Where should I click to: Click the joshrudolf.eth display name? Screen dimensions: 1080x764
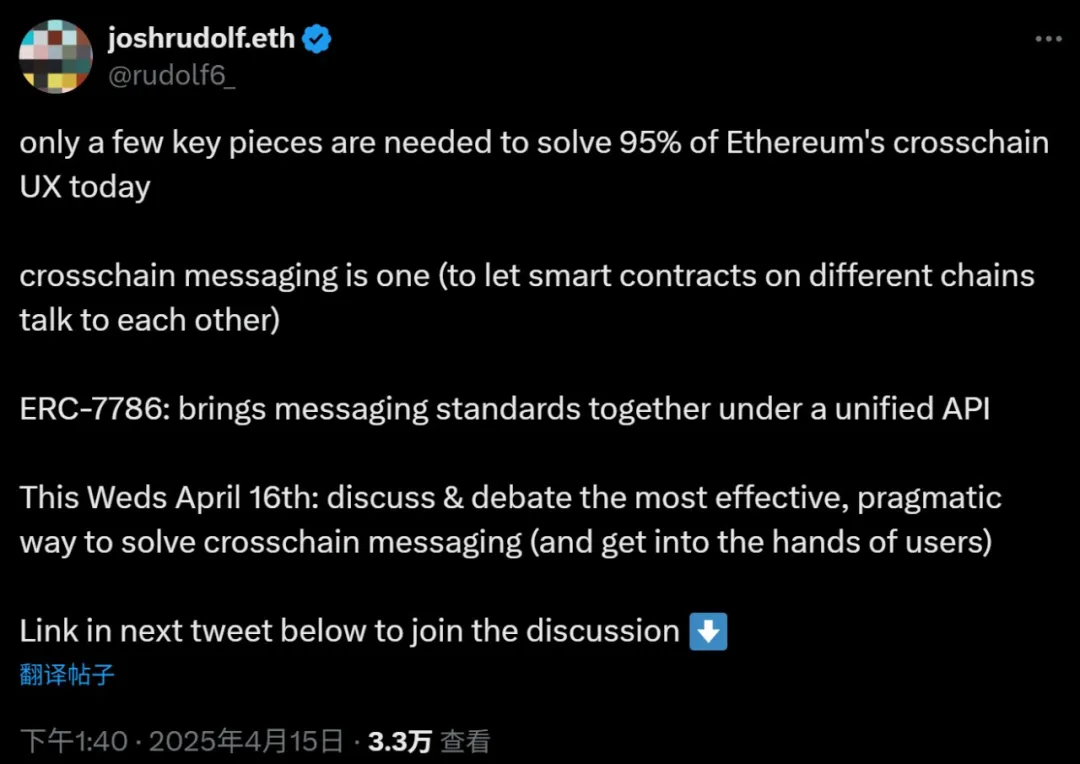(x=201, y=39)
